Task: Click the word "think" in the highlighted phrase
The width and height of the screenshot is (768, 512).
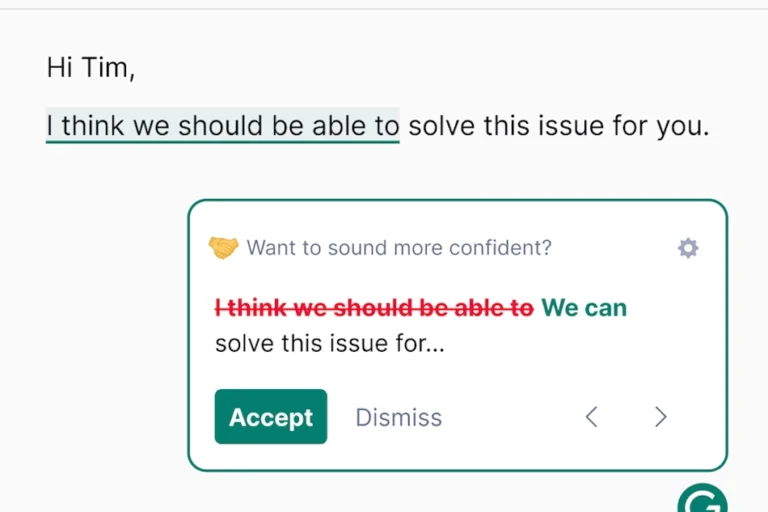Action: point(93,126)
